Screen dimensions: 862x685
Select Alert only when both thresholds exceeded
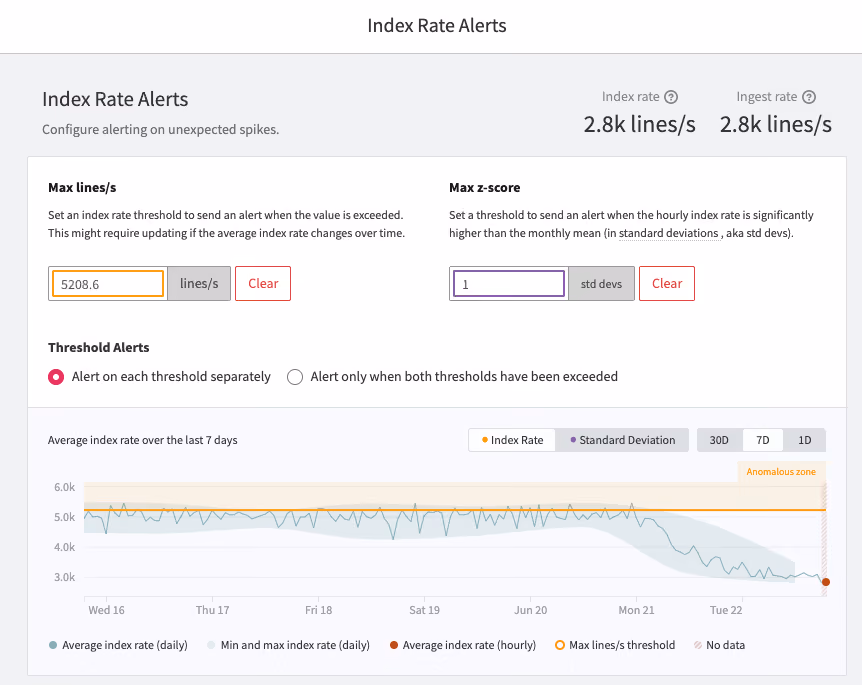pos(295,377)
